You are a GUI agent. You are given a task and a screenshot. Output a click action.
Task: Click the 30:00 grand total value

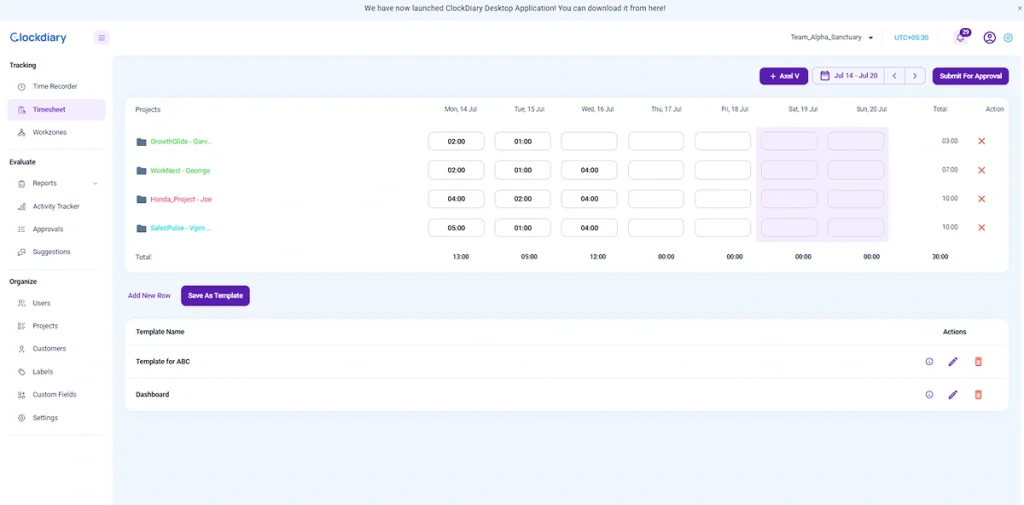940,257
